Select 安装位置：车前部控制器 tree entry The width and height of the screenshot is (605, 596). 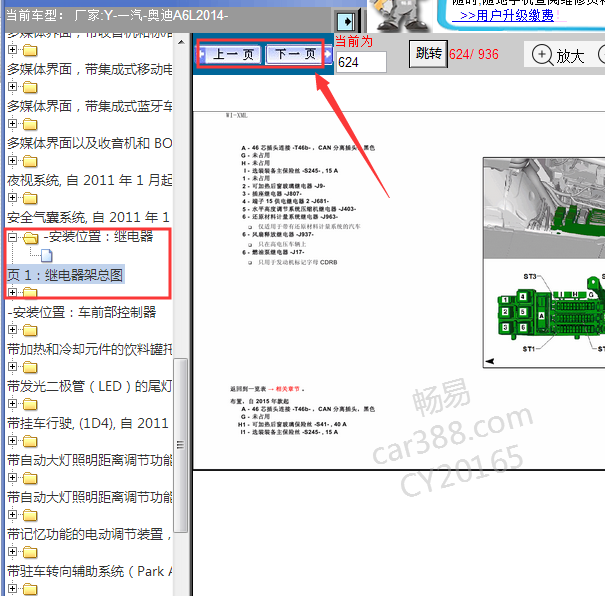point(82,312)
